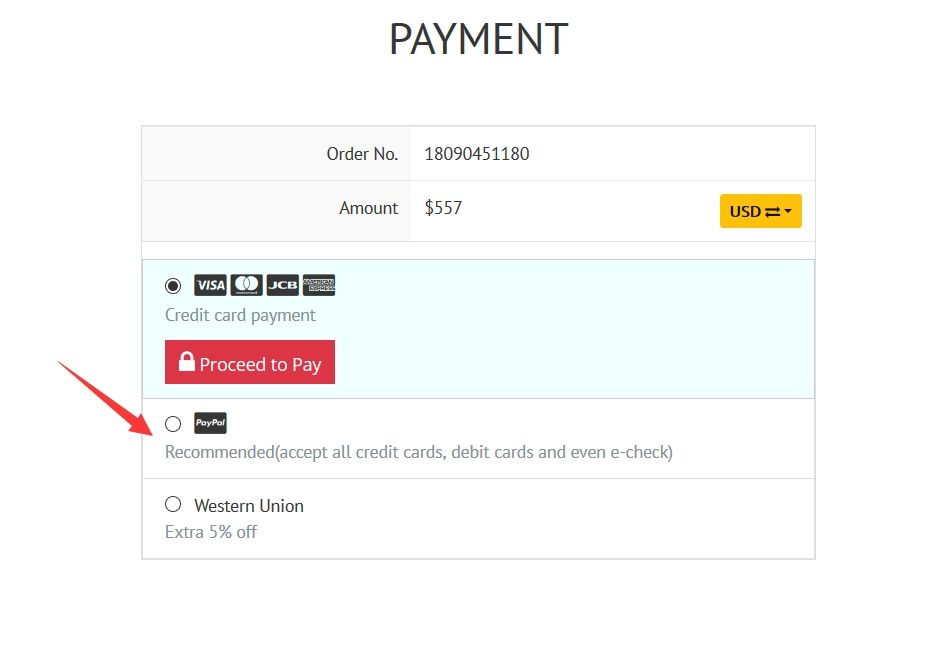Click the $557 amount value
This screenshot has height=646, width=933.
pyautogui.click(x=443, y=208)
